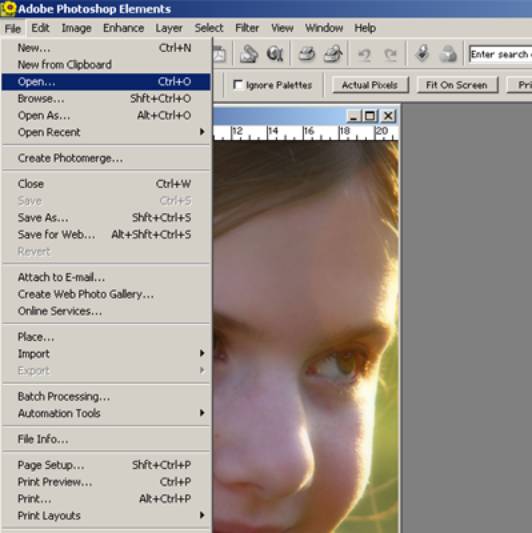532x533 pixels.
Task: Click the Fit On Screen button
Action: (457, 85)
